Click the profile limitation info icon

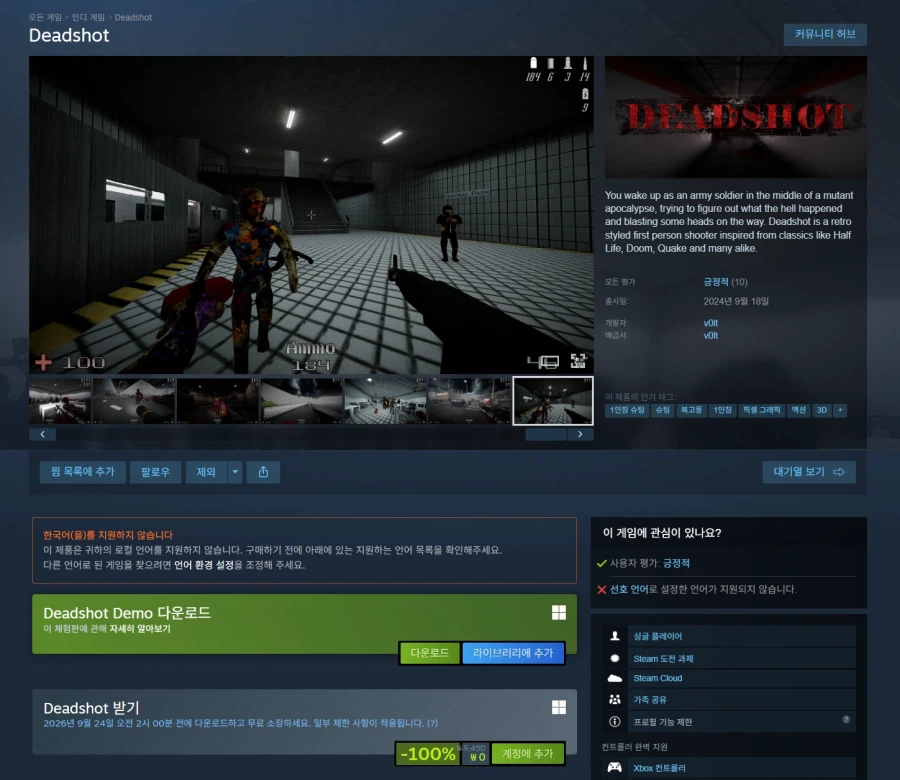coord(615,721)
